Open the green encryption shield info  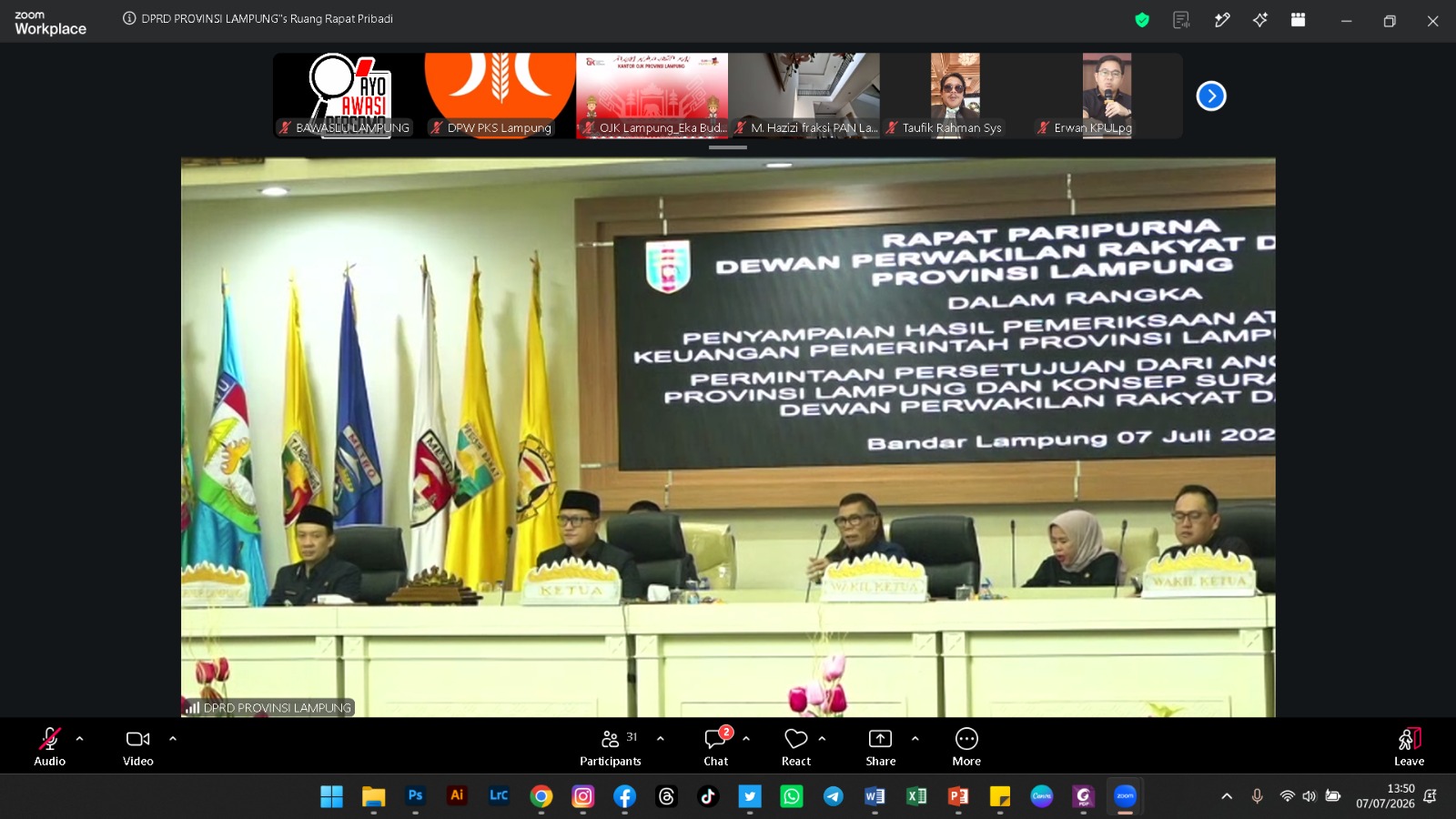(x=1142, y=20)
